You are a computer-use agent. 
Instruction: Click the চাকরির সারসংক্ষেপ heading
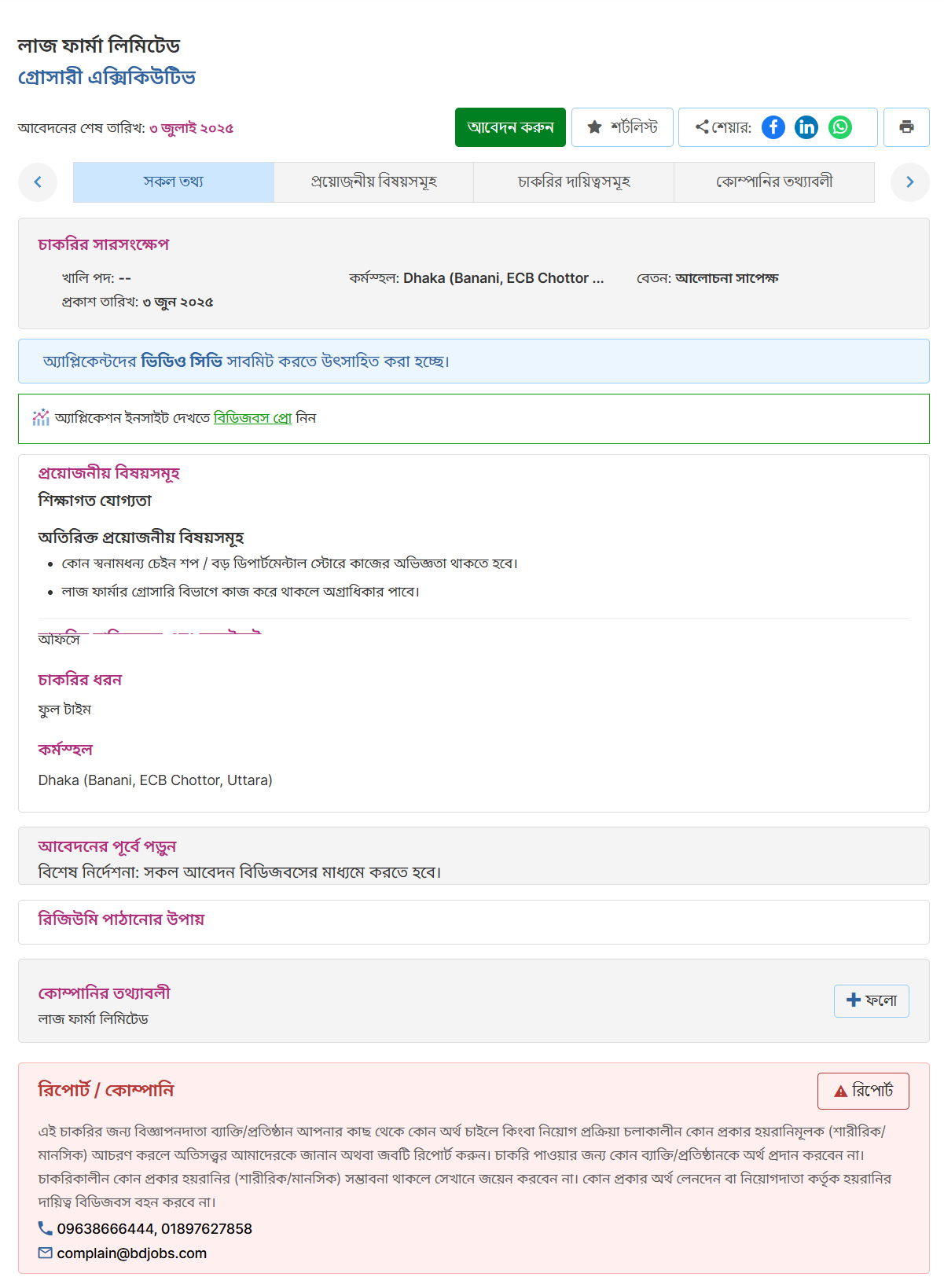point(104,244)
